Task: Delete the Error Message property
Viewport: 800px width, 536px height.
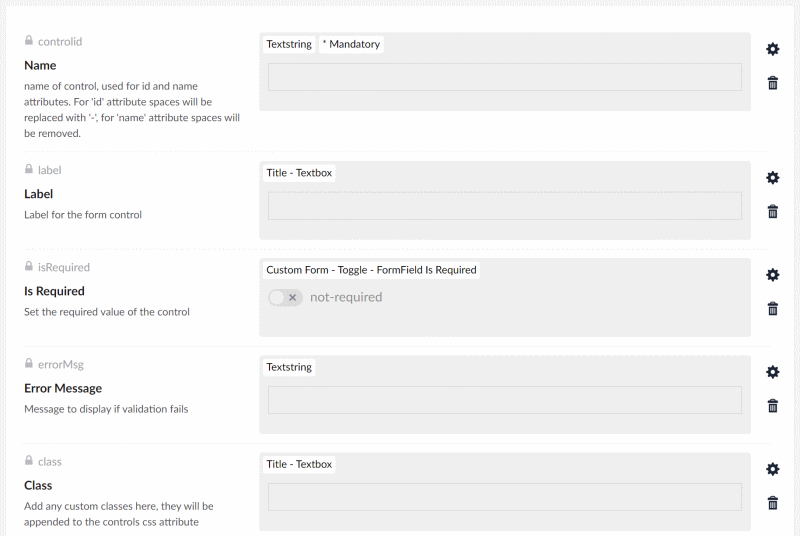Action: 772,405
